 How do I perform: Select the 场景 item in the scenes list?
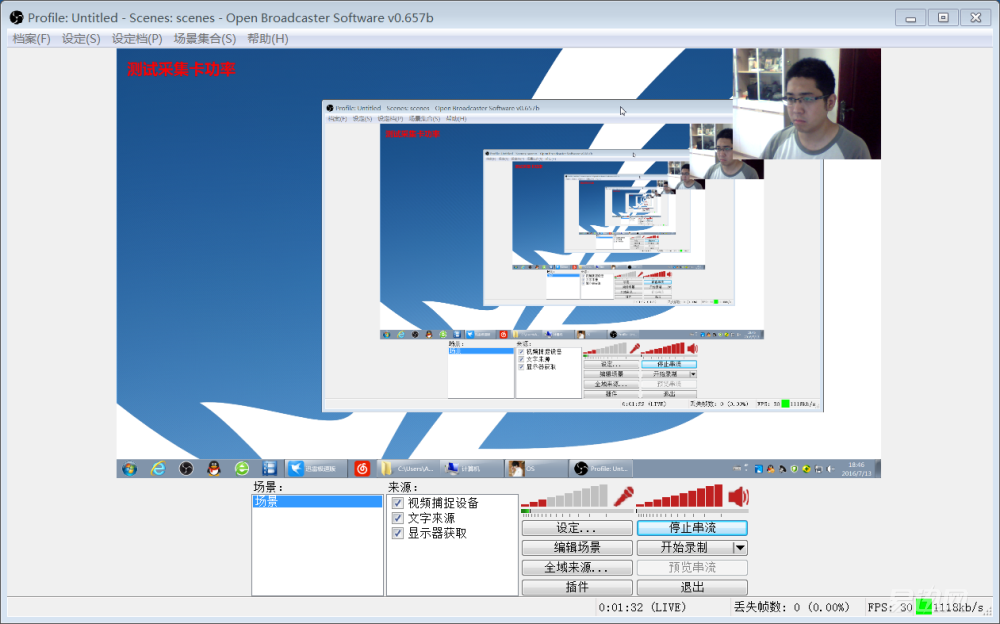coord(316,502)
